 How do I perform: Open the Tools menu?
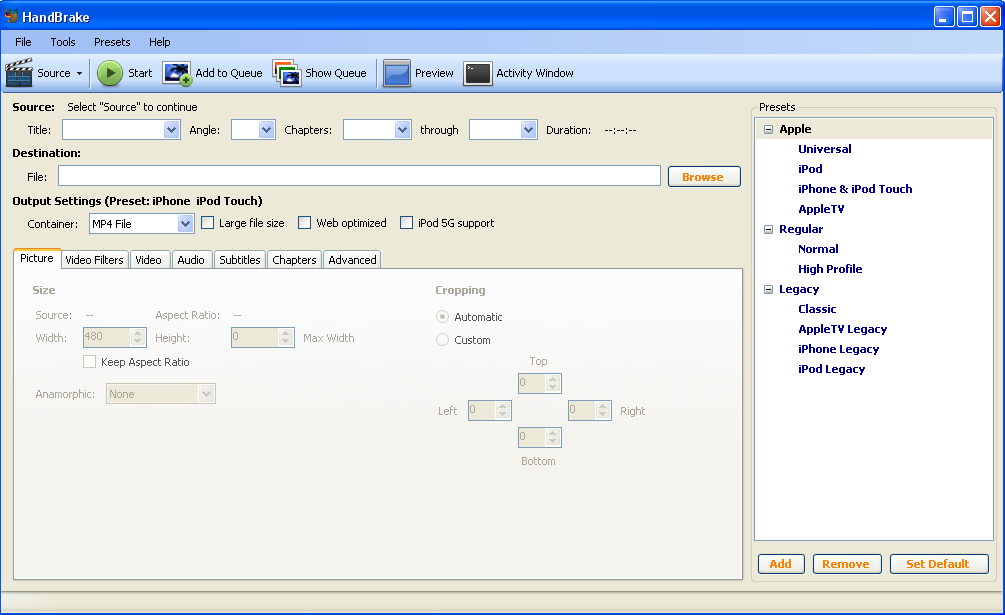pos(63,42)
